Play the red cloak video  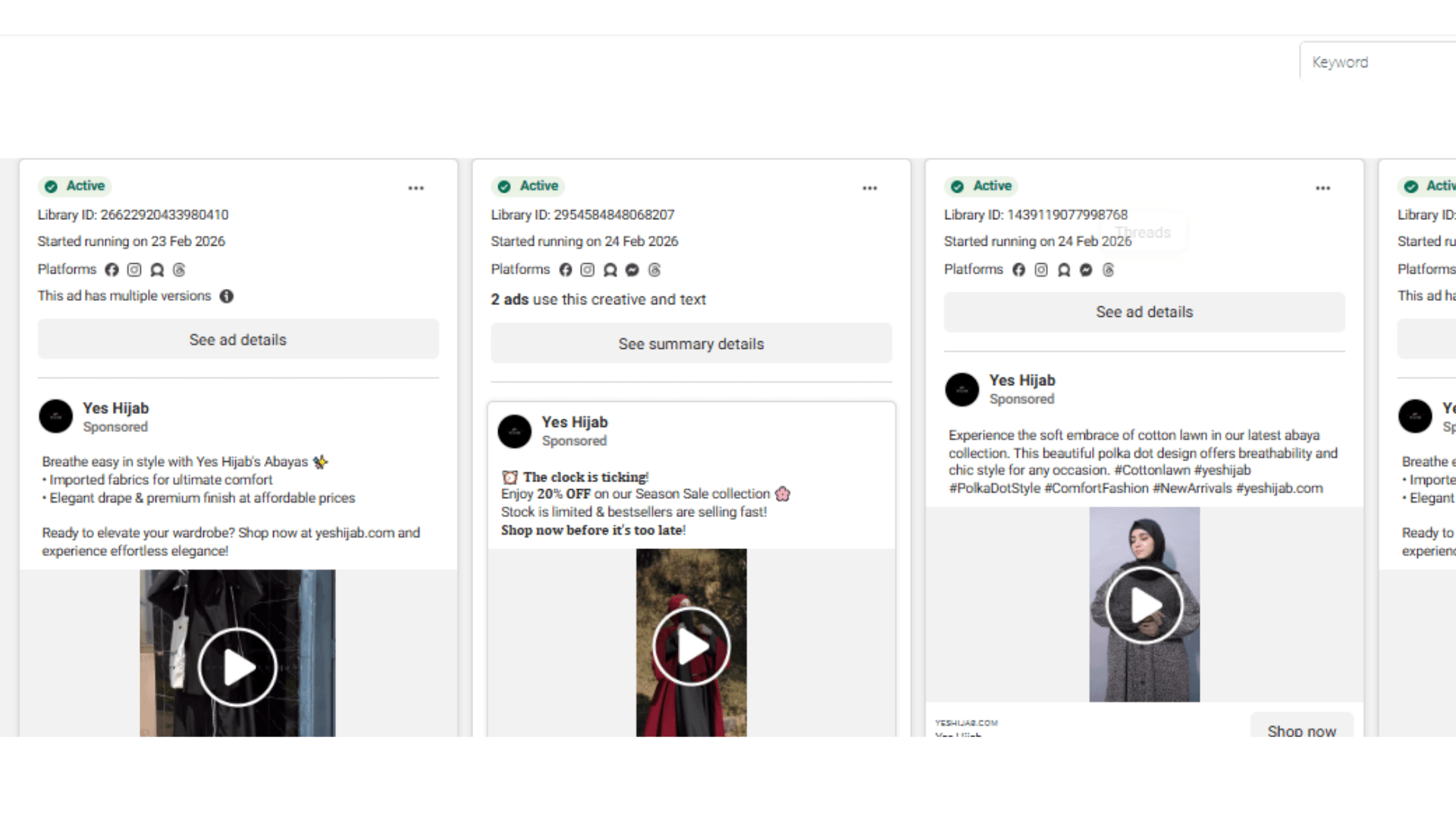691,647
